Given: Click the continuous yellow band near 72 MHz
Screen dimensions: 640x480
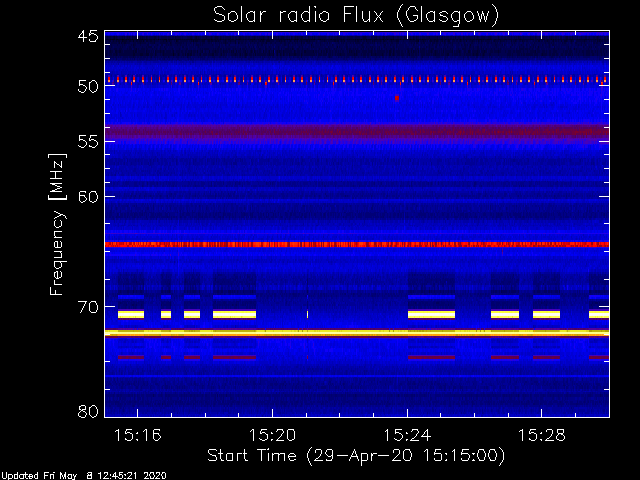Looking at the screenshot, I should (x=357, y=333).
